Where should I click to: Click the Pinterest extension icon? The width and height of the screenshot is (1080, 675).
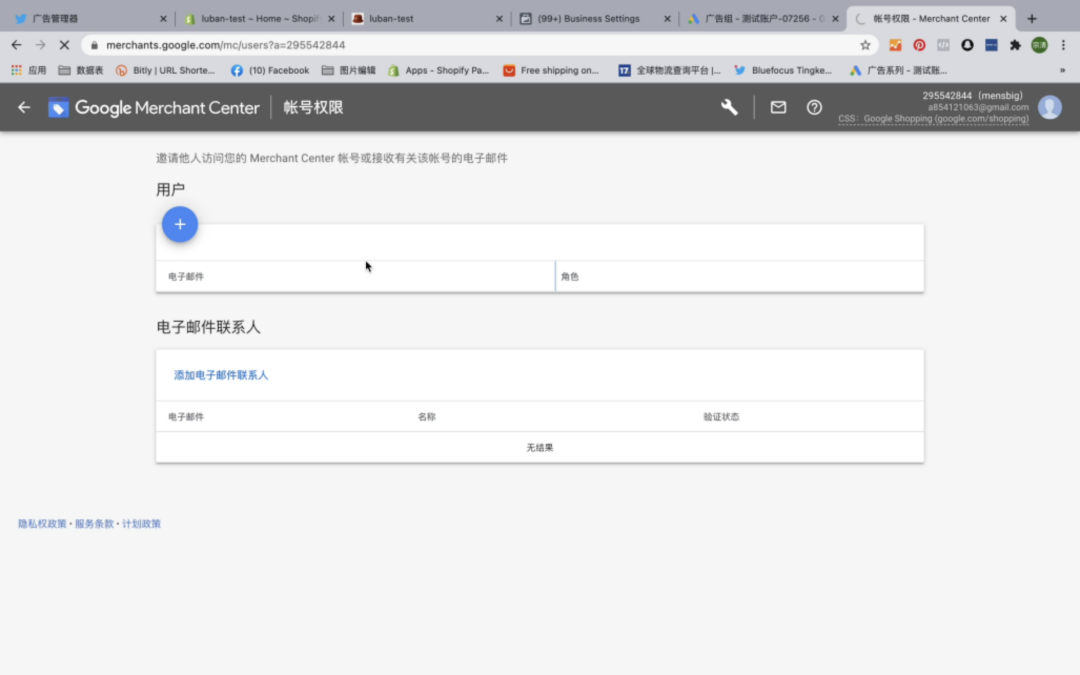coord(919,45)
